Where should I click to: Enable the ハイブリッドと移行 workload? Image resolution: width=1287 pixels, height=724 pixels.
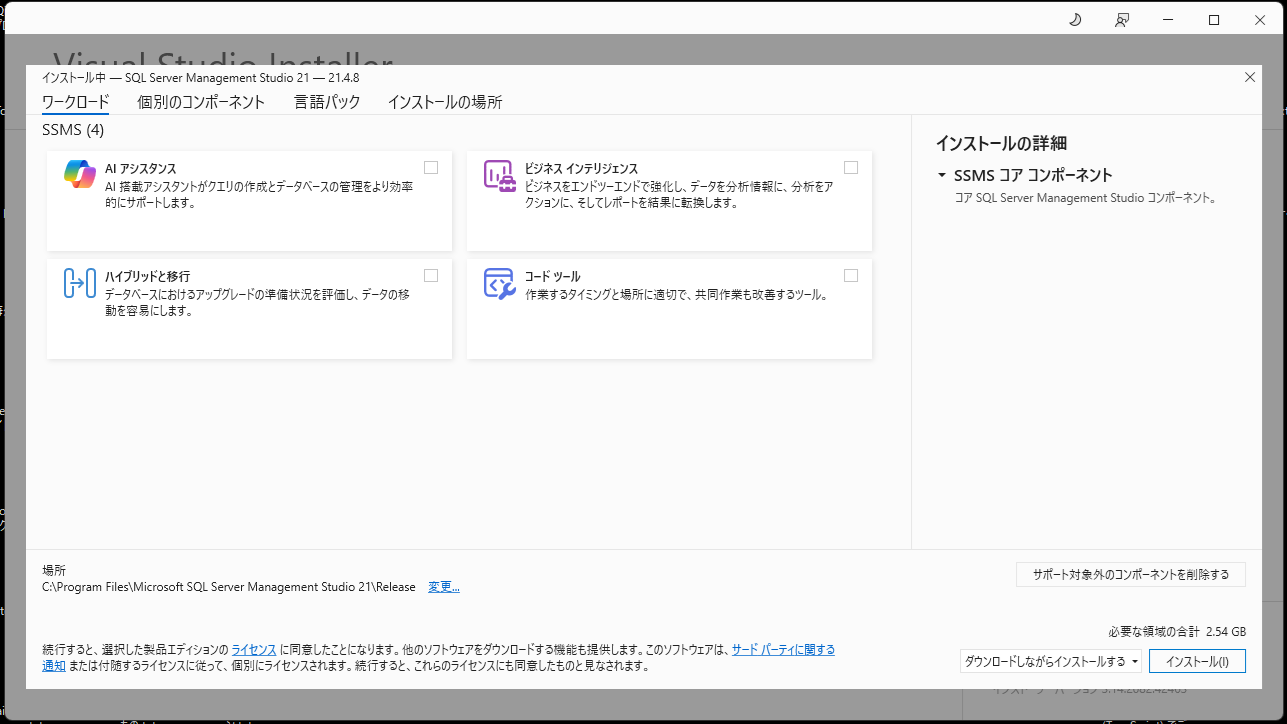click(431, 275)
